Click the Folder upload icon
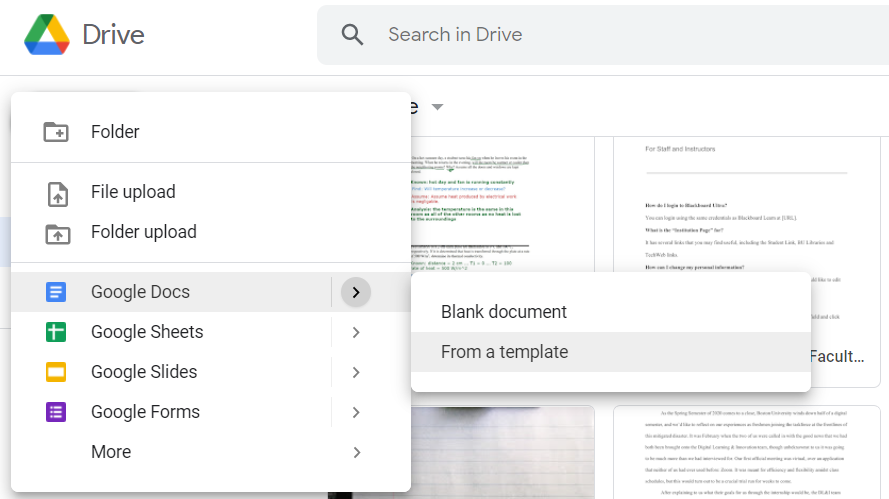889x499 pixels. [58, 234]
